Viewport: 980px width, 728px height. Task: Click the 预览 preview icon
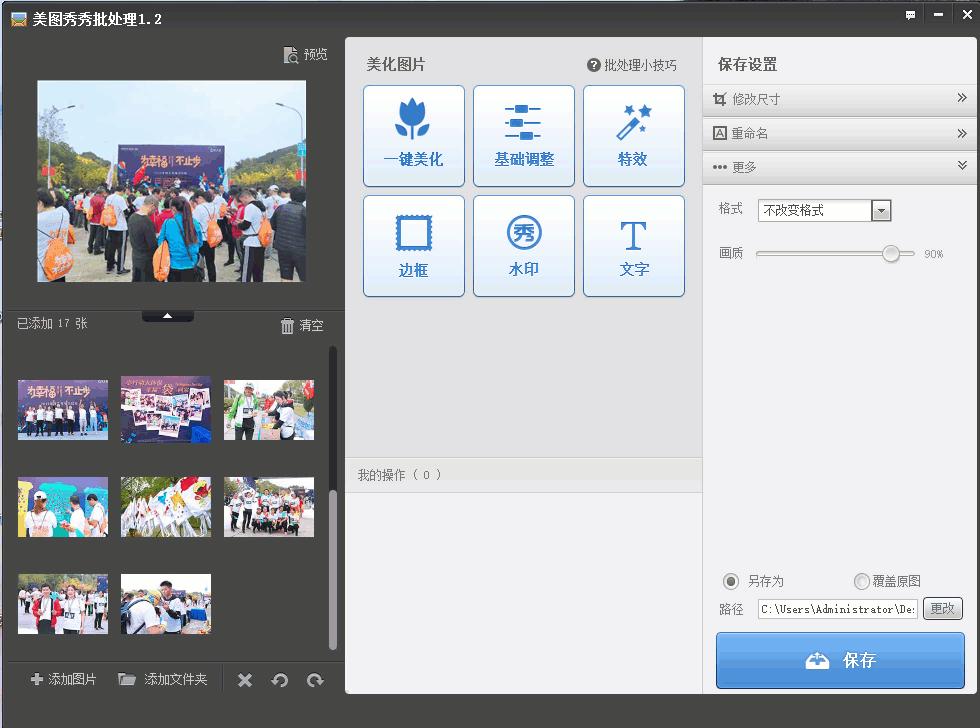(x=291, y=55)
